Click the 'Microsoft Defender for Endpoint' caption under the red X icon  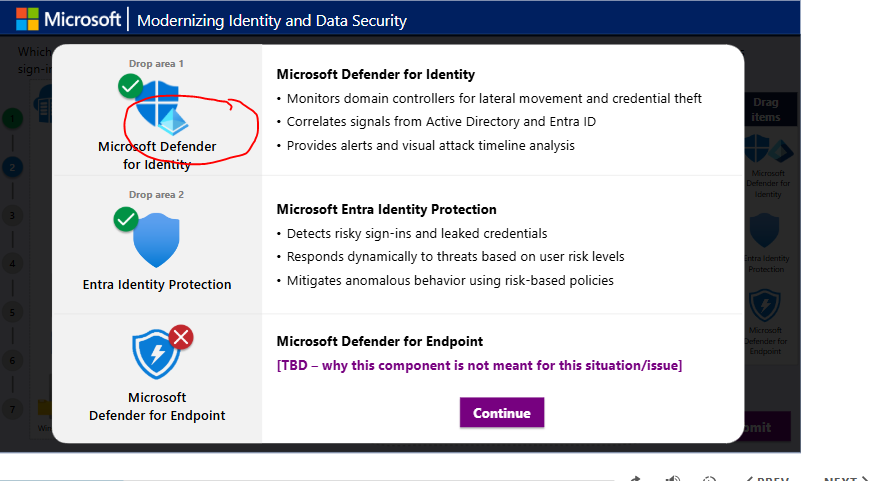point(157,406)
